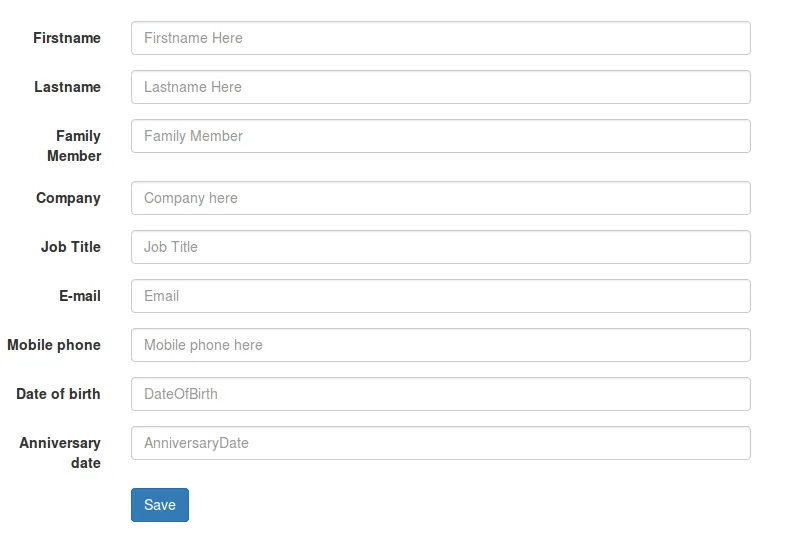
Task: Click the Family Member label
Action: coord(75,146)
